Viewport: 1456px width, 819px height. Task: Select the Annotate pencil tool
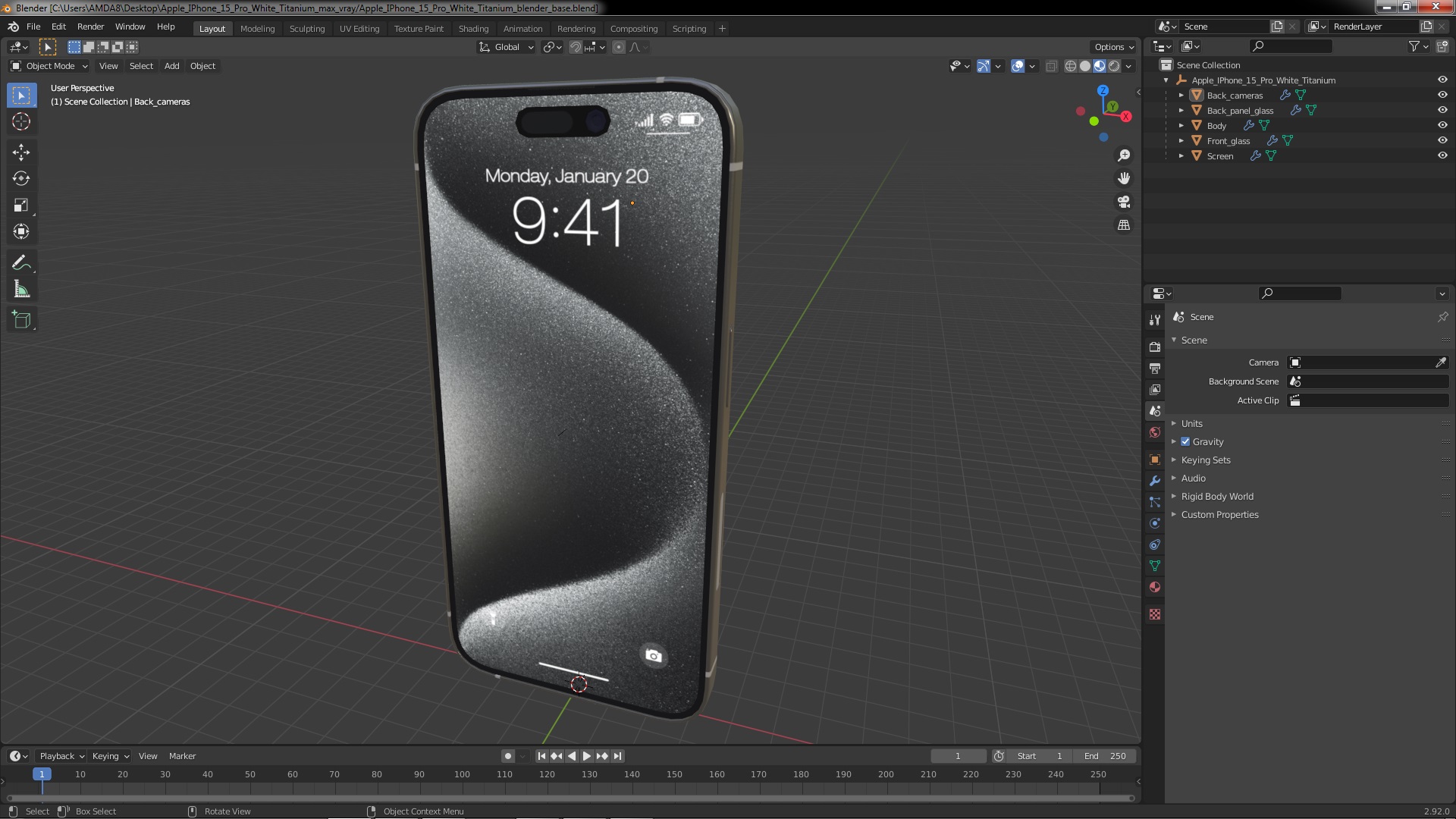pos(21,263)
